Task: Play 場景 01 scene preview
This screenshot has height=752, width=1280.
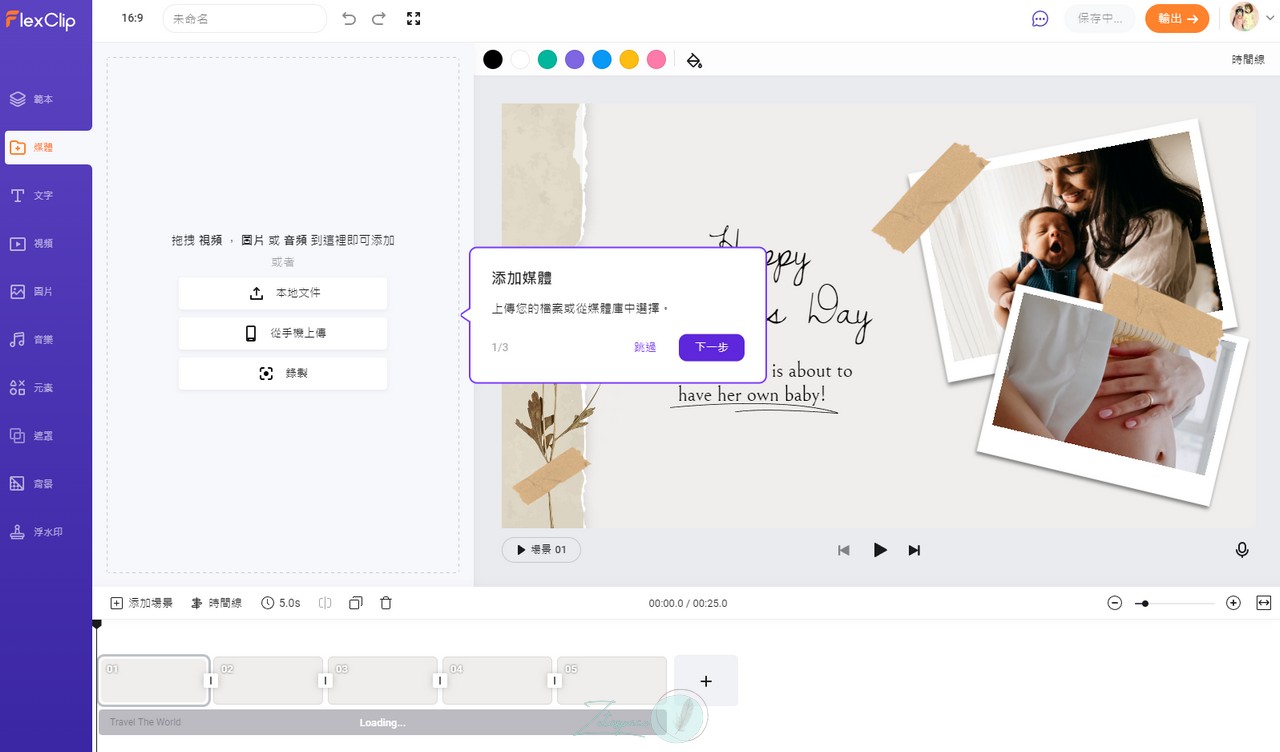Action: pyautogui.click(x=541, y=550)
